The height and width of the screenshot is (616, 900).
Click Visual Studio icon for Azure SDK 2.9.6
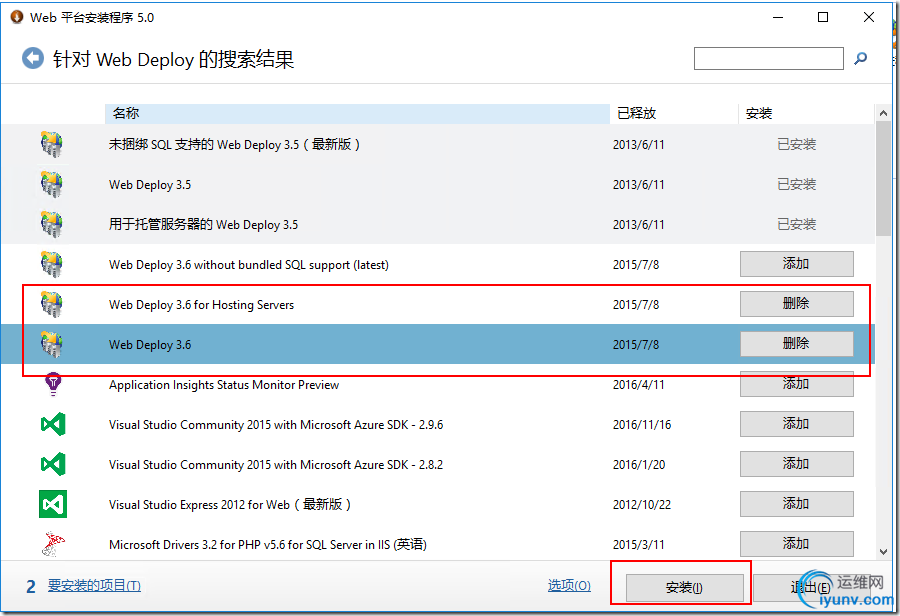[53, 424]
